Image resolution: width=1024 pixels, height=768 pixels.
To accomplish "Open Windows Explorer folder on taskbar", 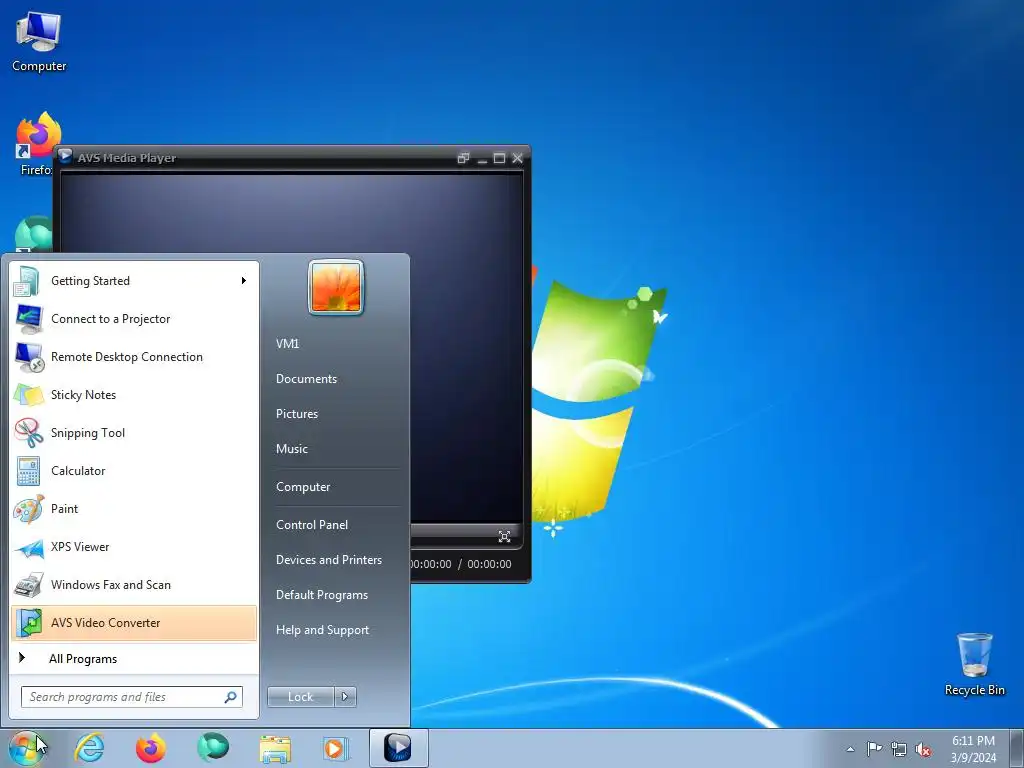I will click(276, 748).
